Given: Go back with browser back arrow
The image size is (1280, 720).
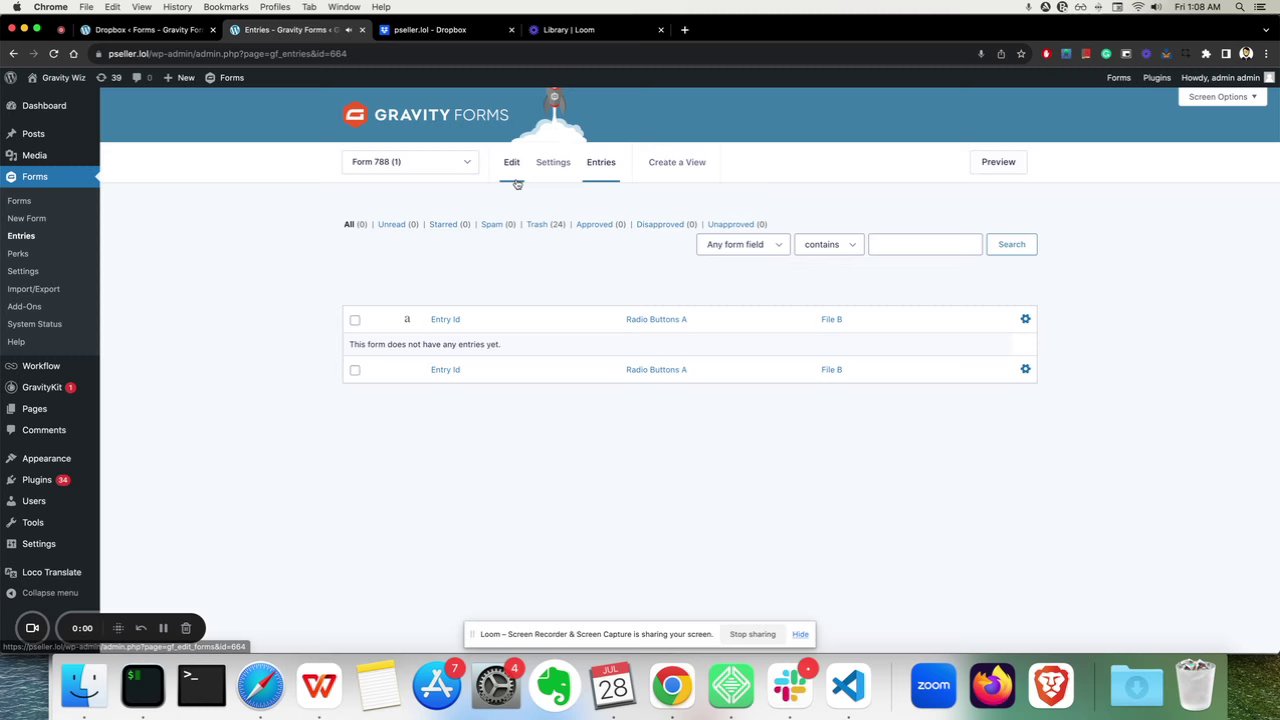Looking at the screenshot, I should 13,54.
